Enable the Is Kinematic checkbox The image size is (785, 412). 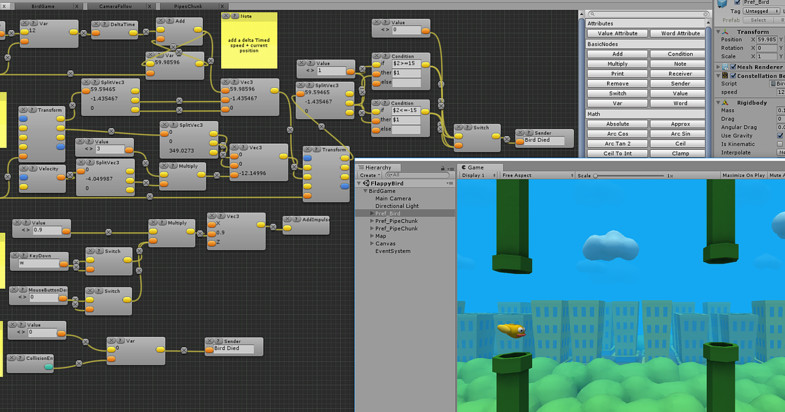(780, 144)
